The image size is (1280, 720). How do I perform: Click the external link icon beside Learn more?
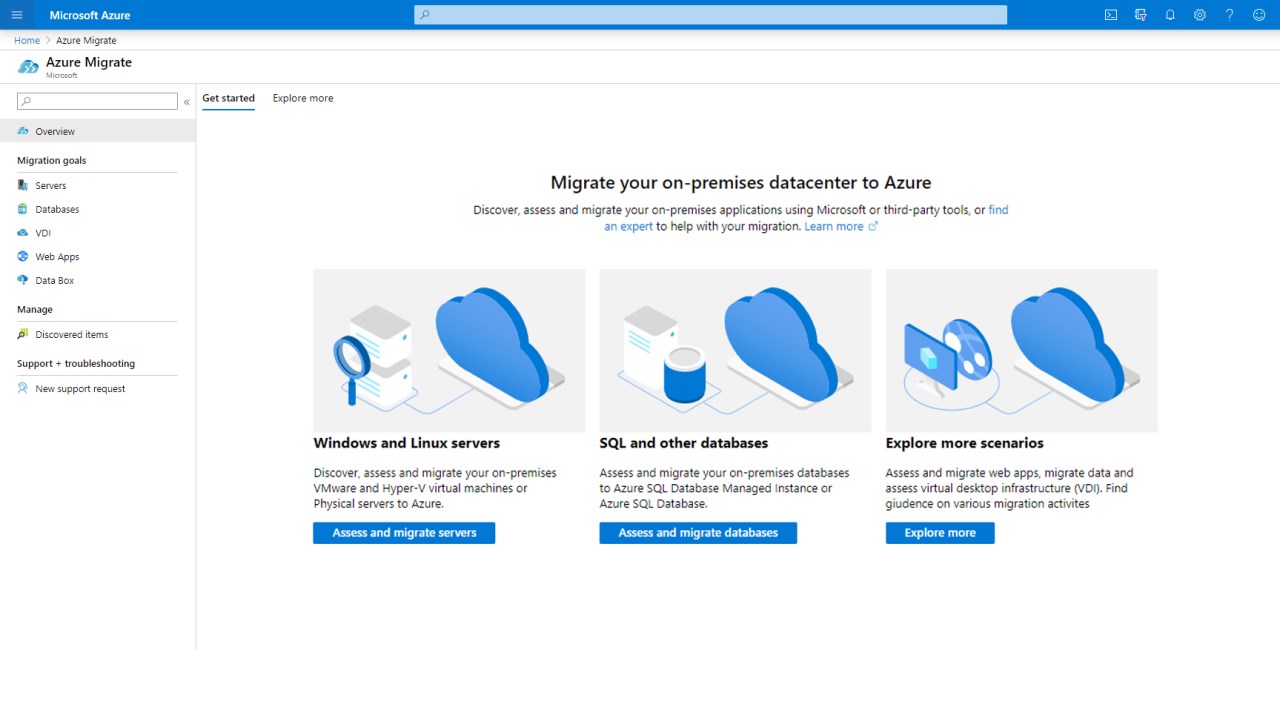click(873, 226)
